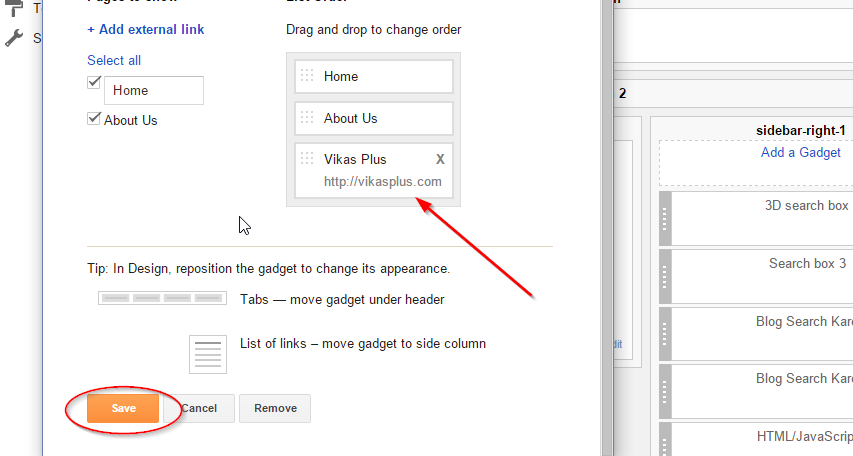Image resolution: width=853 pixels, height=456 pixels.
Task: Click the wrench settings icon in left sidebar
Action: 14,38
